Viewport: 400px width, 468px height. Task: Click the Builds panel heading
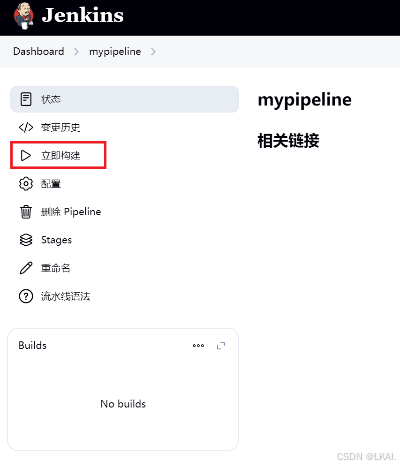[x=33, y=345]
